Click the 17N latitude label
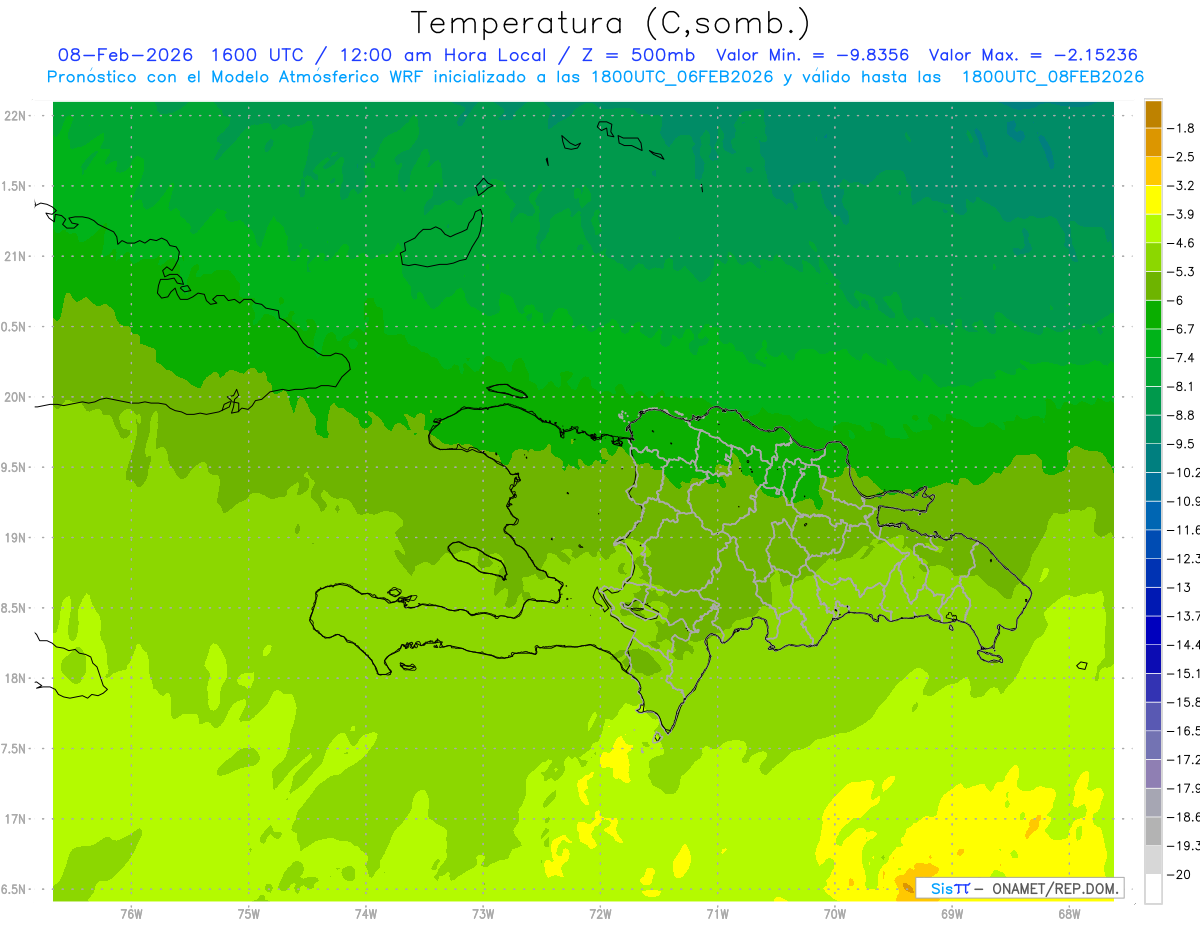Viewport: 1200px width, 927px height. [17, 819]
